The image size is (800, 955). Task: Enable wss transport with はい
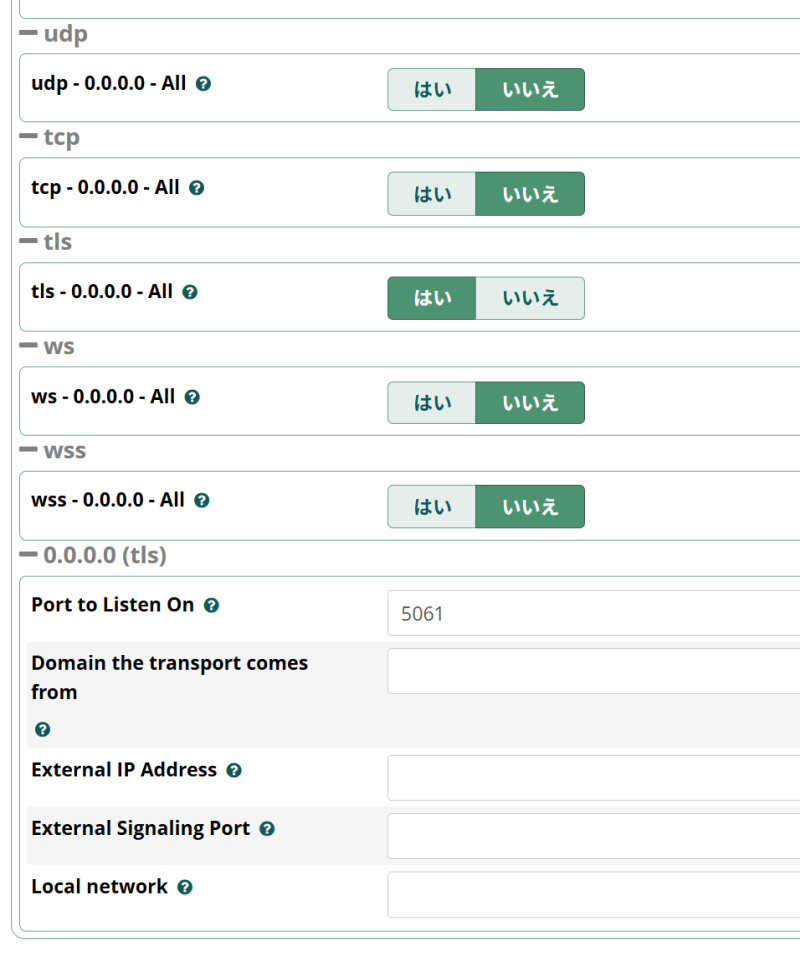pyautogui.click(x=432, y=507)
